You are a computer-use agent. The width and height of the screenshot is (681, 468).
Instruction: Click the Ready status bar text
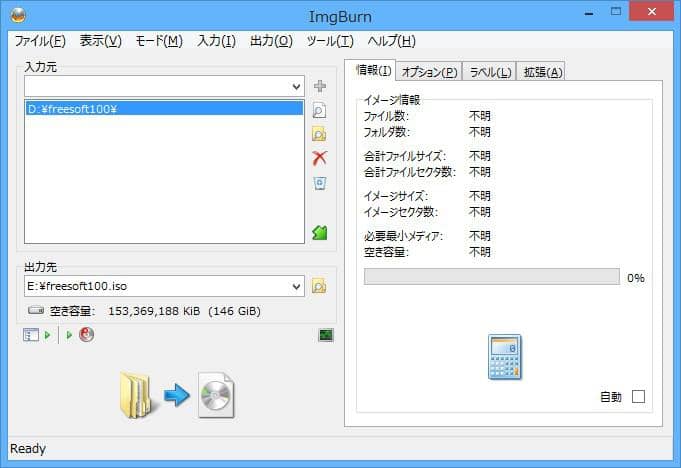tap(28, 448)
